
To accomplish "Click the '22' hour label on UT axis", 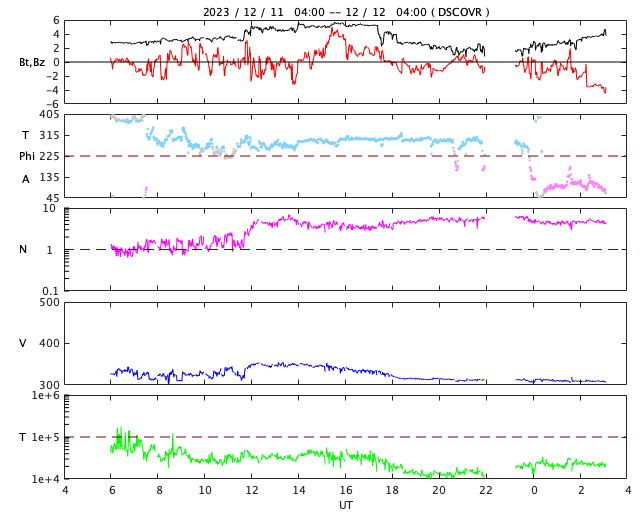I will [x=486, y=490].
